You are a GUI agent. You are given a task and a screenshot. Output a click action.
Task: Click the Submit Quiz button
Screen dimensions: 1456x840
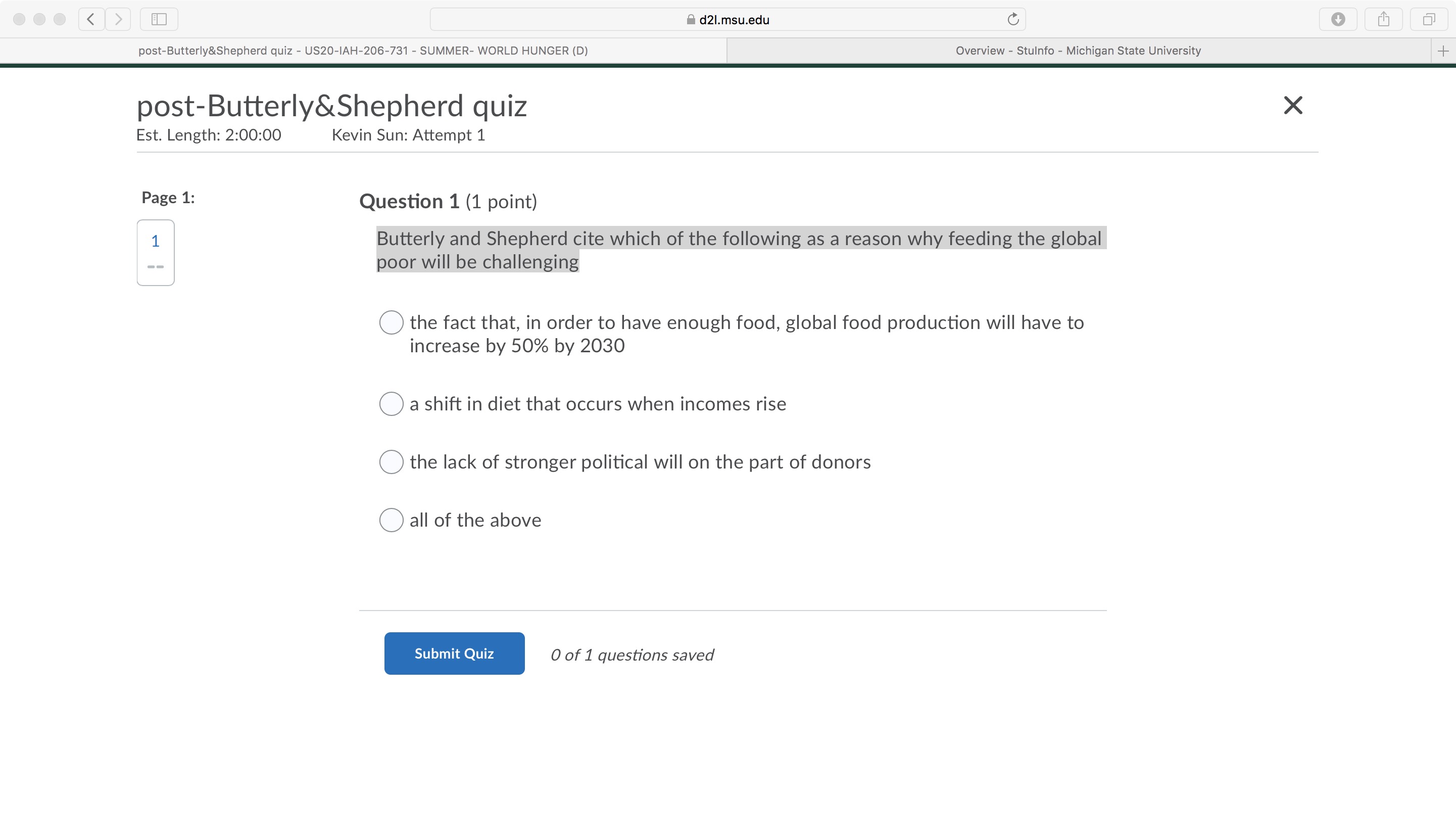(454, 654)
